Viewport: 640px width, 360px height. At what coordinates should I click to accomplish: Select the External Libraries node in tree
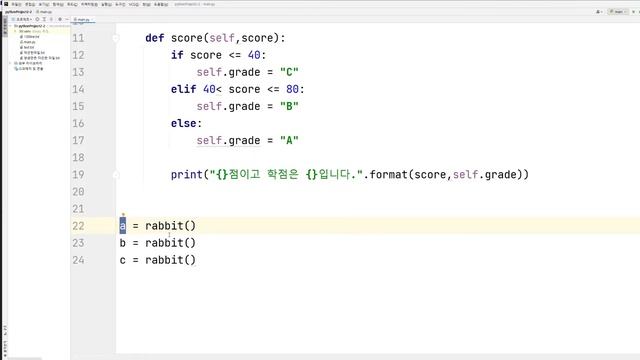pyautogui.click(x=28, y=63)
